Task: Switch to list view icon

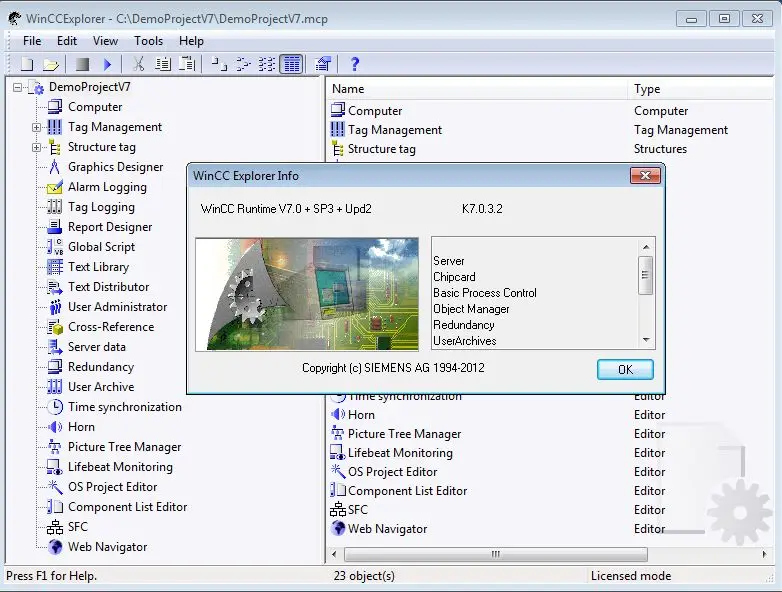Action: click(267, 64)
